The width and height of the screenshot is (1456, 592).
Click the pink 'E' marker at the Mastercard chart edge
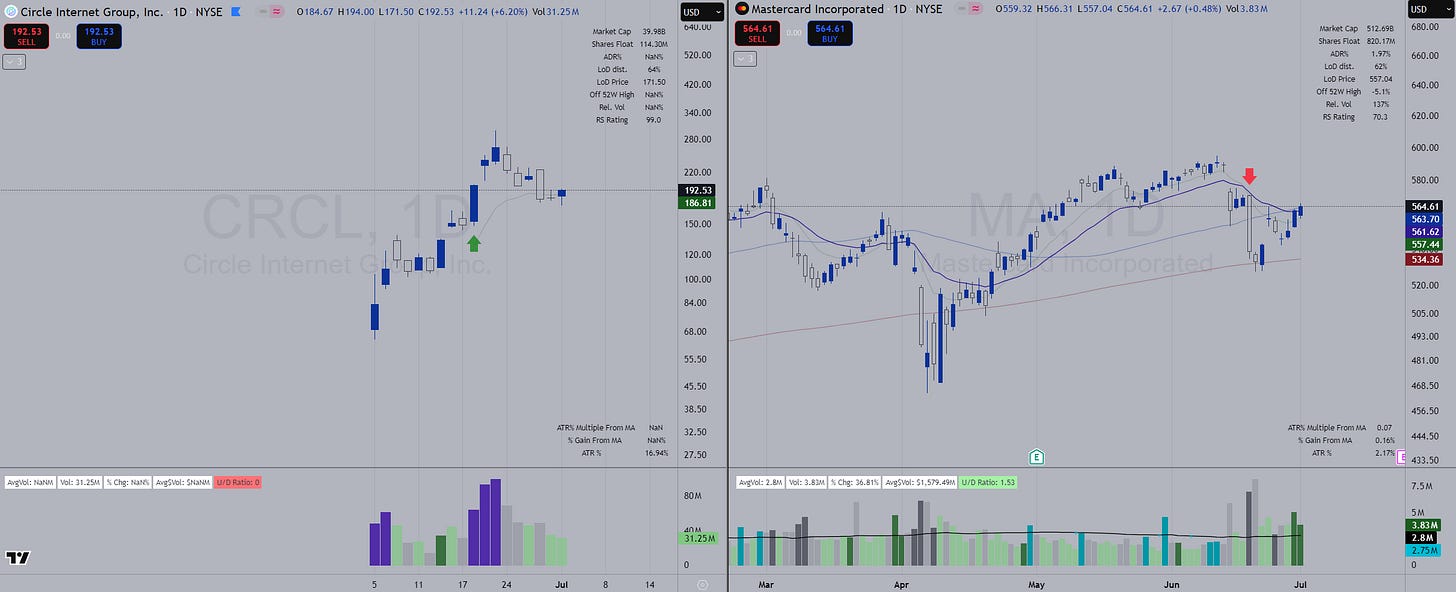[1401, 458]
